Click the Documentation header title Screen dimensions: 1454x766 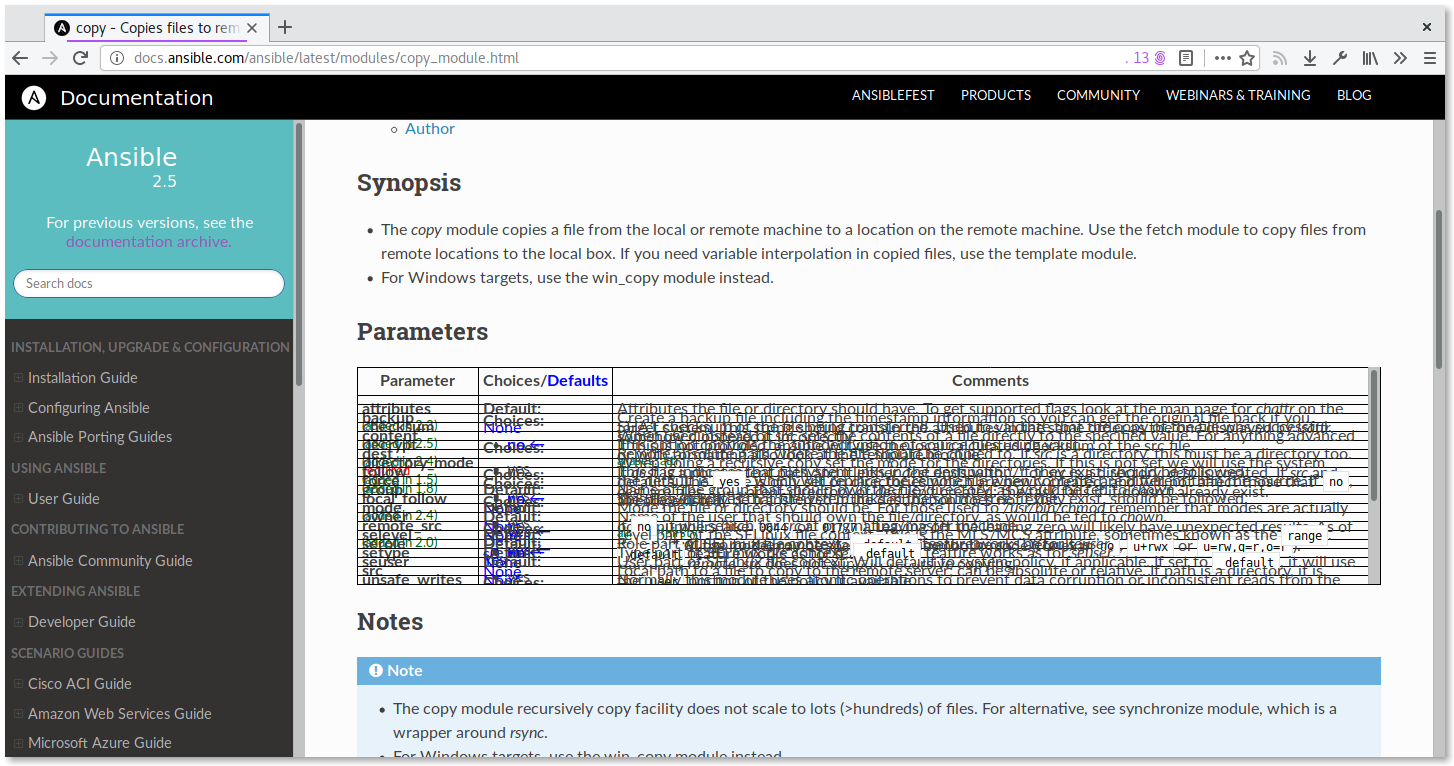[137, 98]
